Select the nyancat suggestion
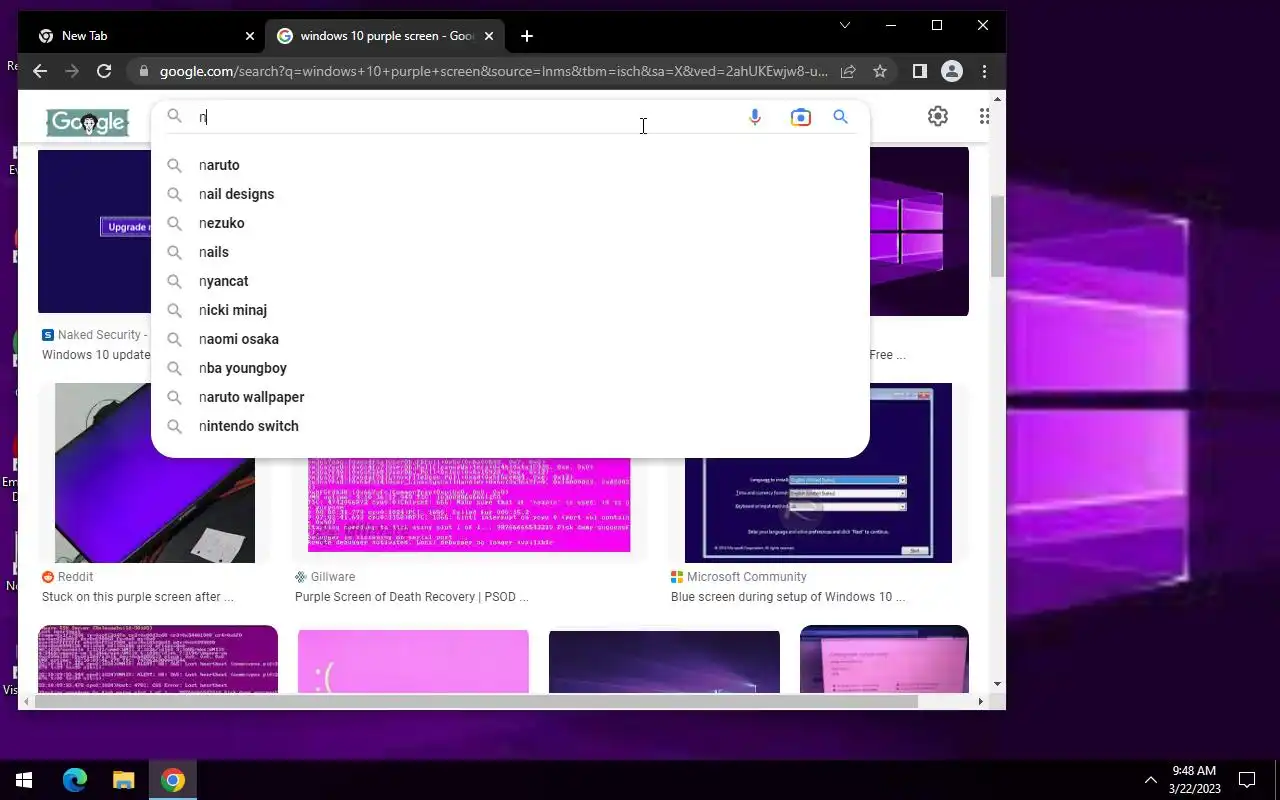This screenshot has height=800, width=1280. point(510,281)
